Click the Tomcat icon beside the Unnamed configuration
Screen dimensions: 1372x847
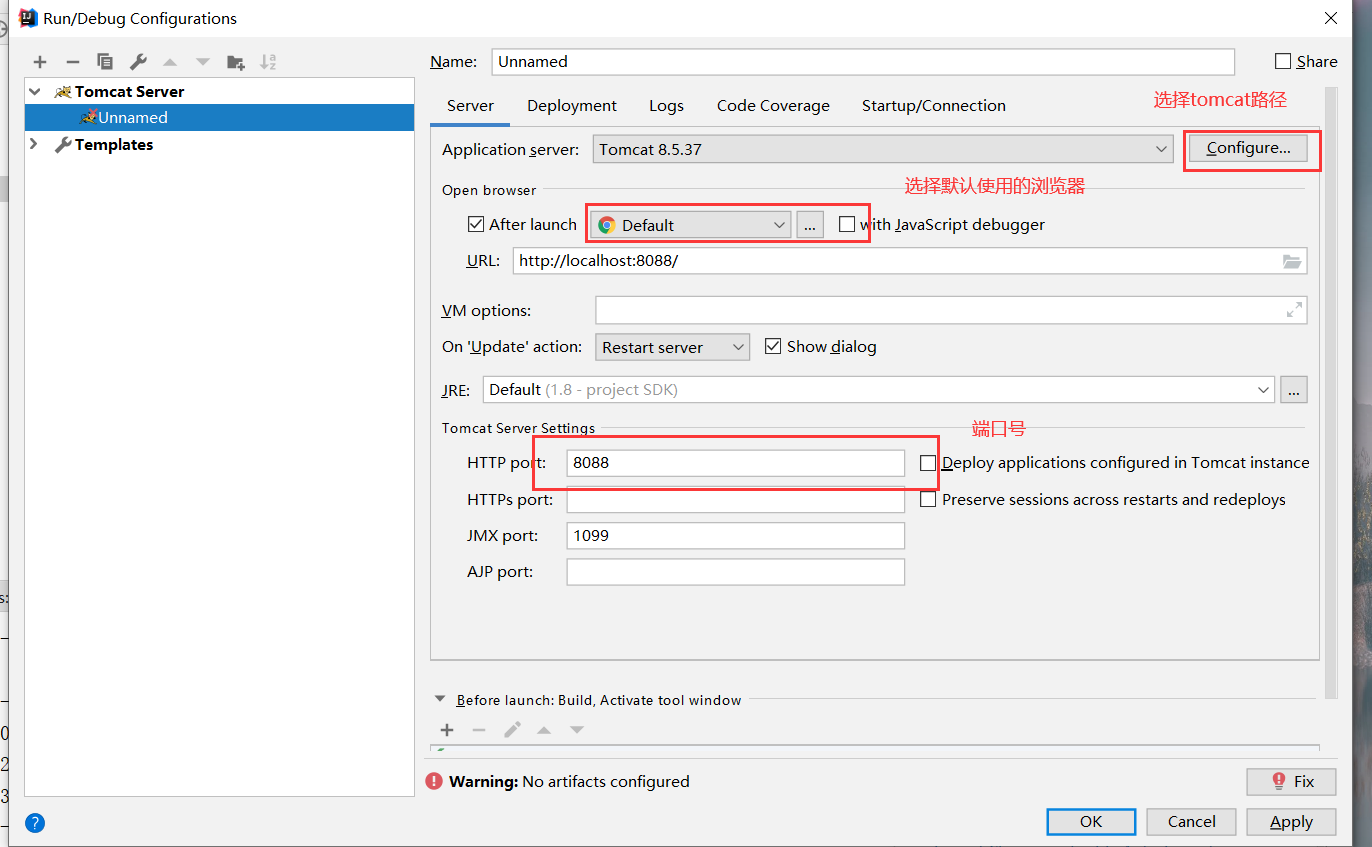[89, 117]
